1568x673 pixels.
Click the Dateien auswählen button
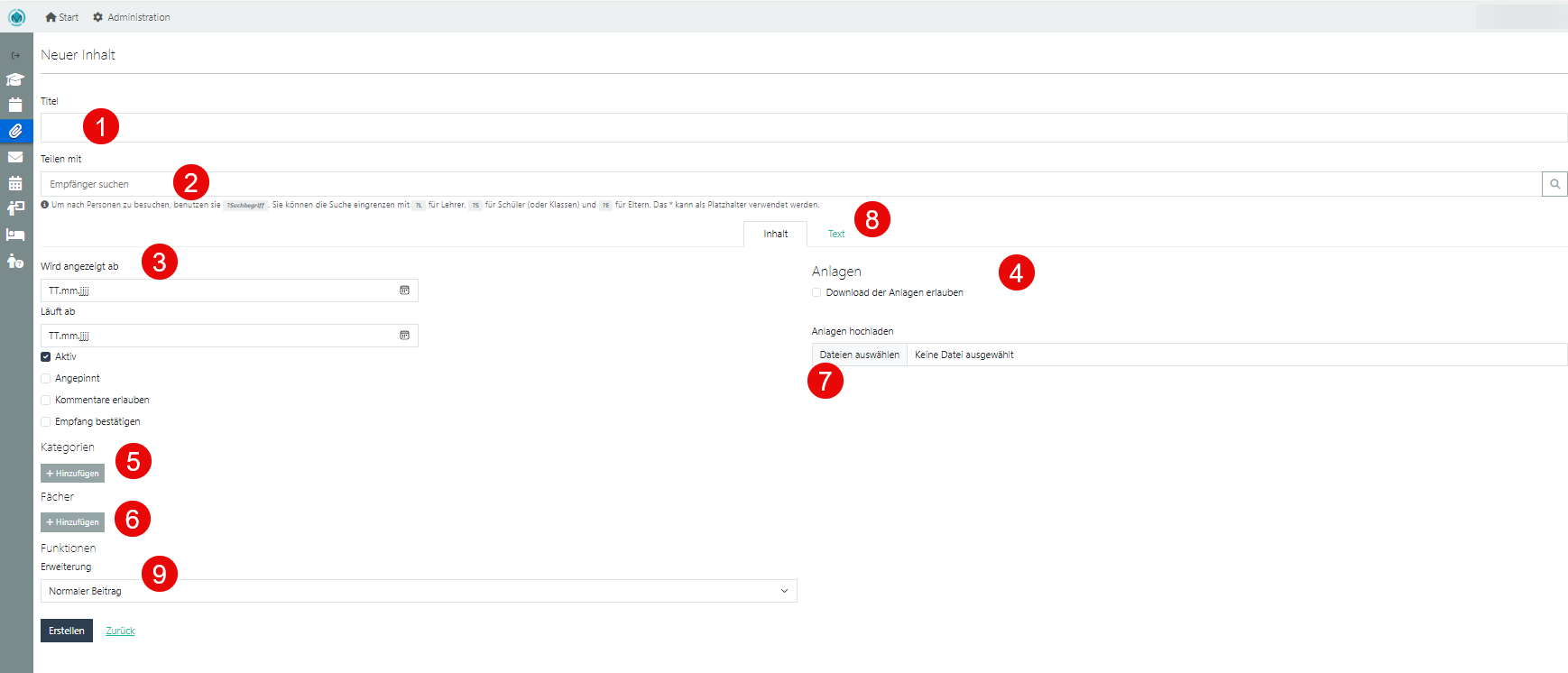860,355
